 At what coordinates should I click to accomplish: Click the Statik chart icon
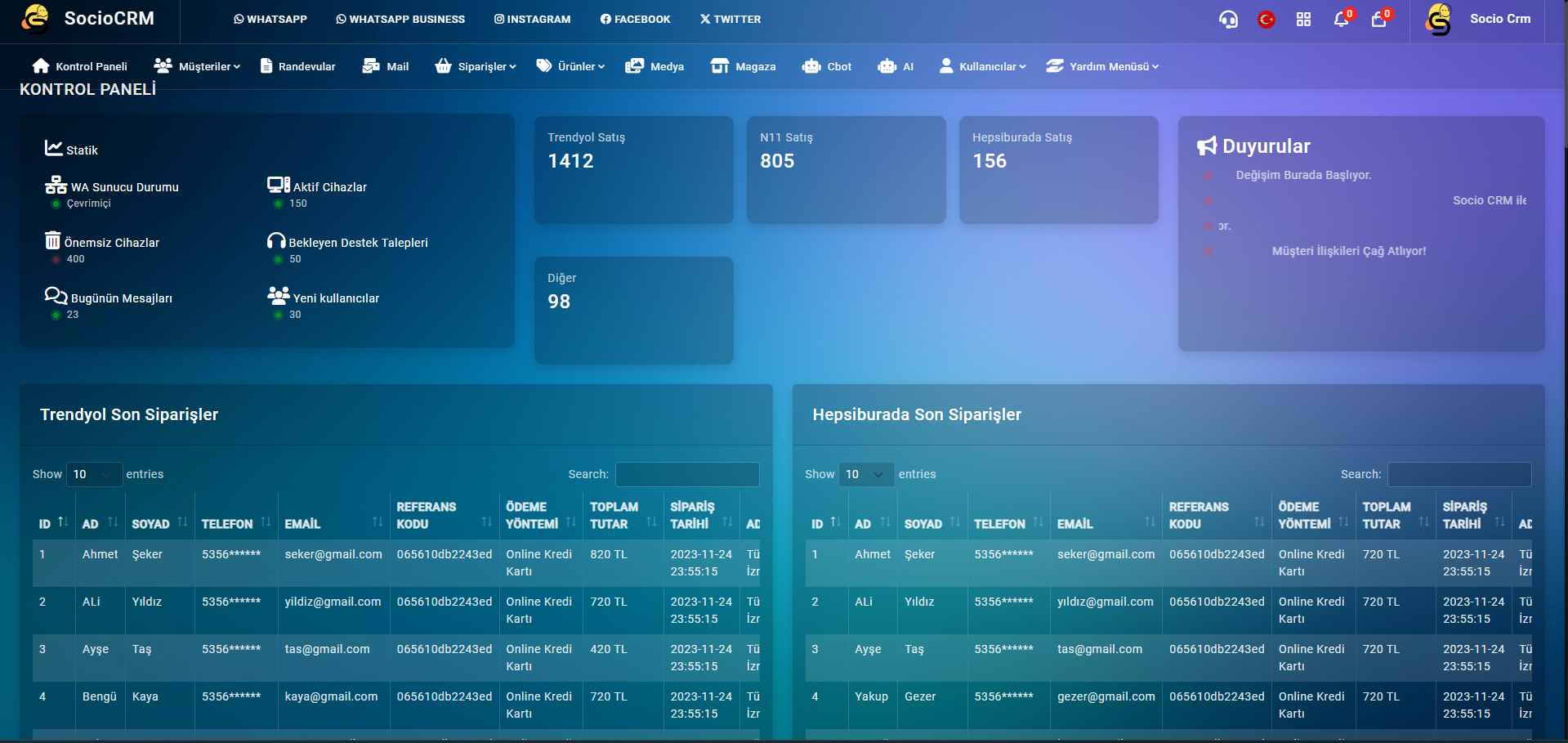click(x=54, y=148)
